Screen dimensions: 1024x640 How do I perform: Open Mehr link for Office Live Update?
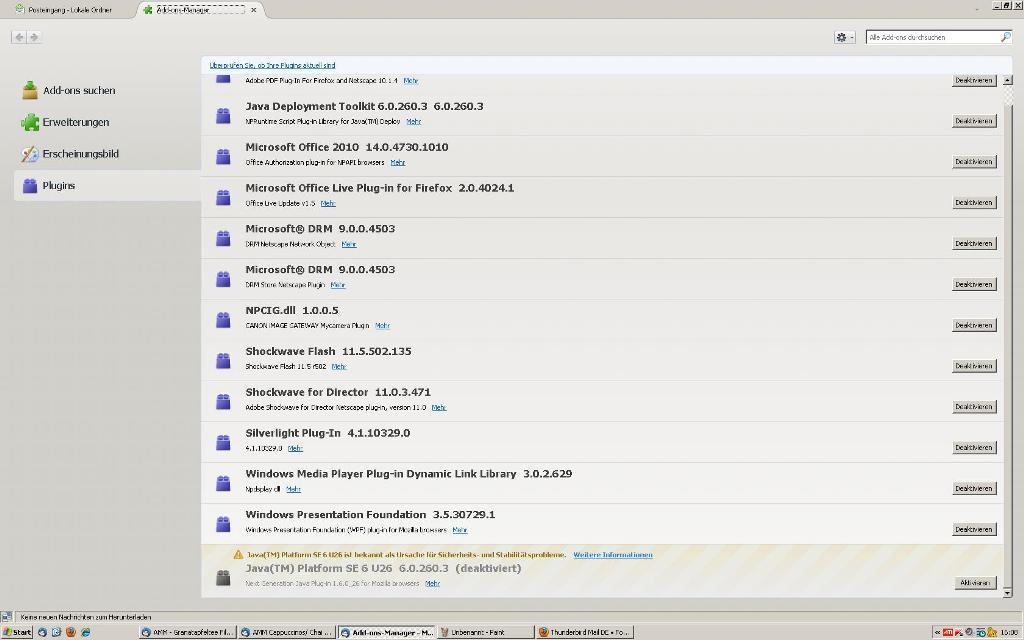[x=328, y=203]
